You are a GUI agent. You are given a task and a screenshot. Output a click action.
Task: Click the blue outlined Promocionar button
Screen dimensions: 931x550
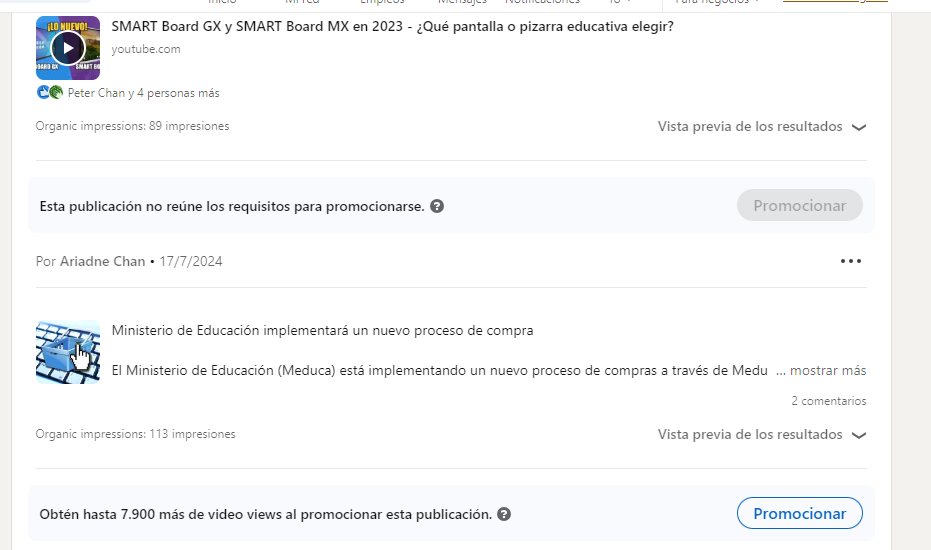[x=800, y=513]
